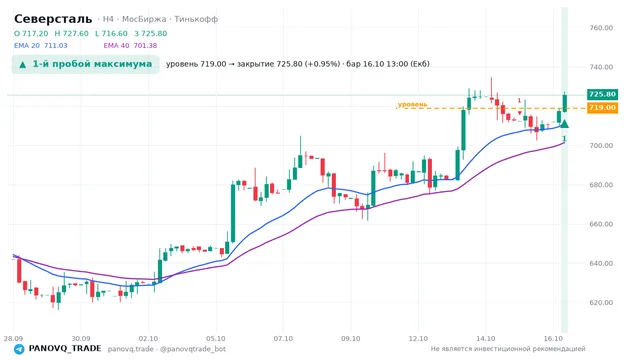Screen dimensions: 640x360
Task: Click the Telegram icon beside PANOVQ_TRADE
Action: [x=19, y=349]
